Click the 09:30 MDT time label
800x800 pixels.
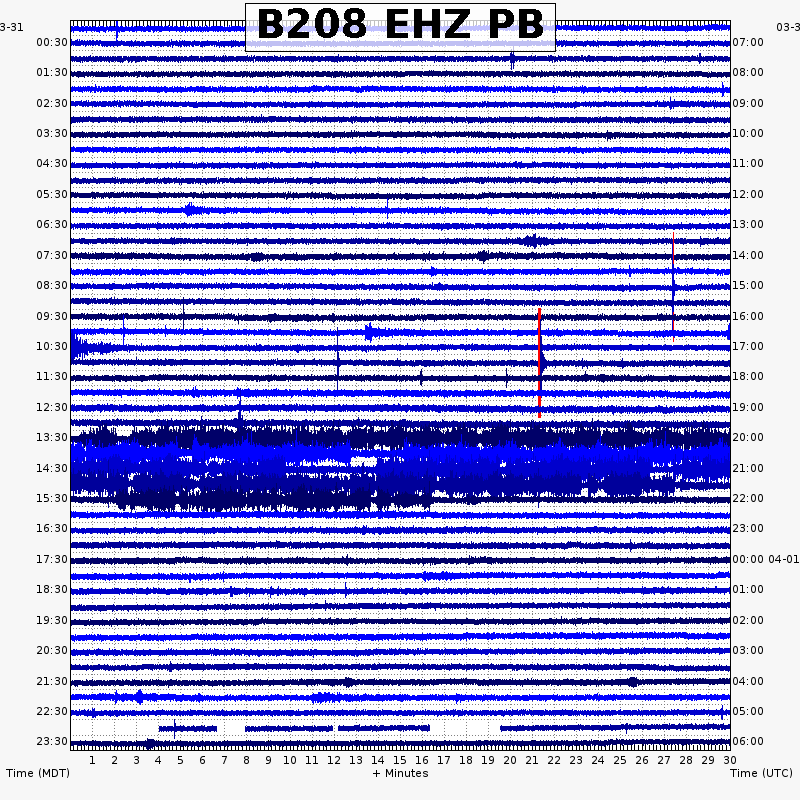pos(52,316)
